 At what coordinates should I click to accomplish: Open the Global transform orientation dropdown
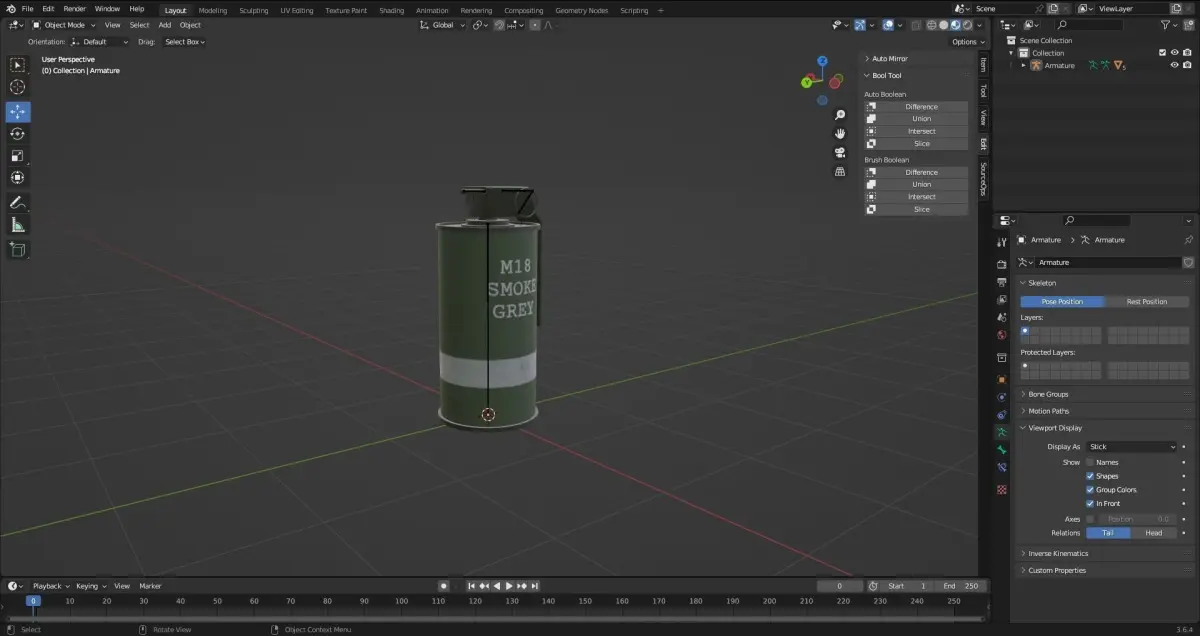(x=443, y=25)
